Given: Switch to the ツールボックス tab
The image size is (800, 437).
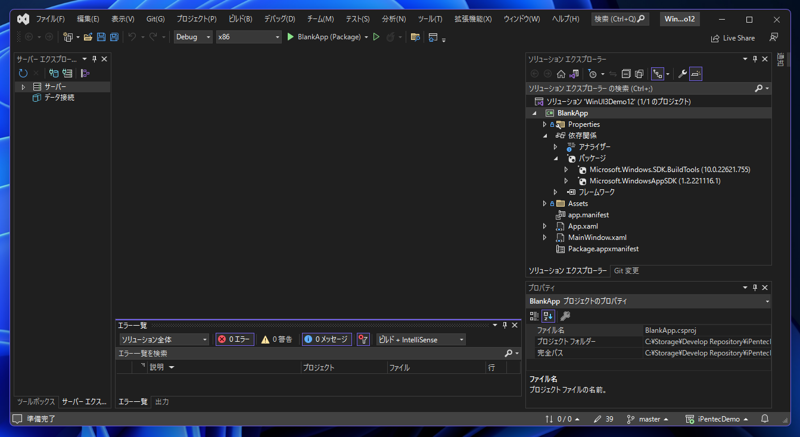Looking at the screenshot, I should click(36, 402).
